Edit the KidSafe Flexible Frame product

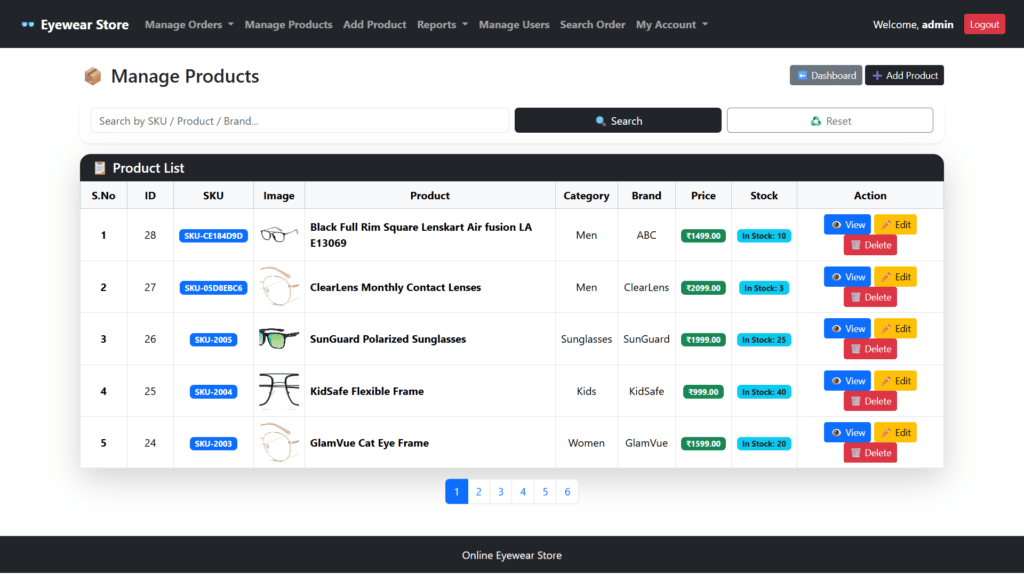[895, 381]
